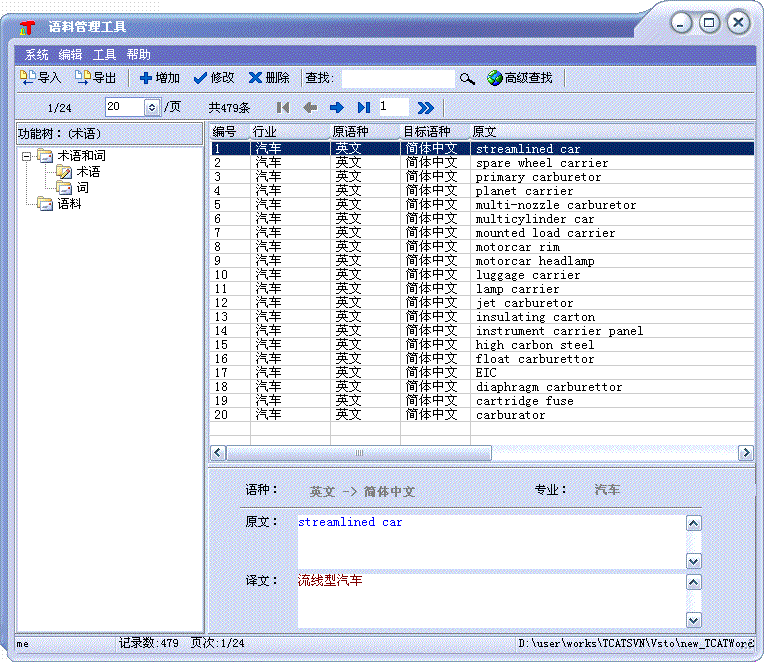Select the 词 tree item
764x662 pixels.
pyautogui.click(x=82, y=188)
